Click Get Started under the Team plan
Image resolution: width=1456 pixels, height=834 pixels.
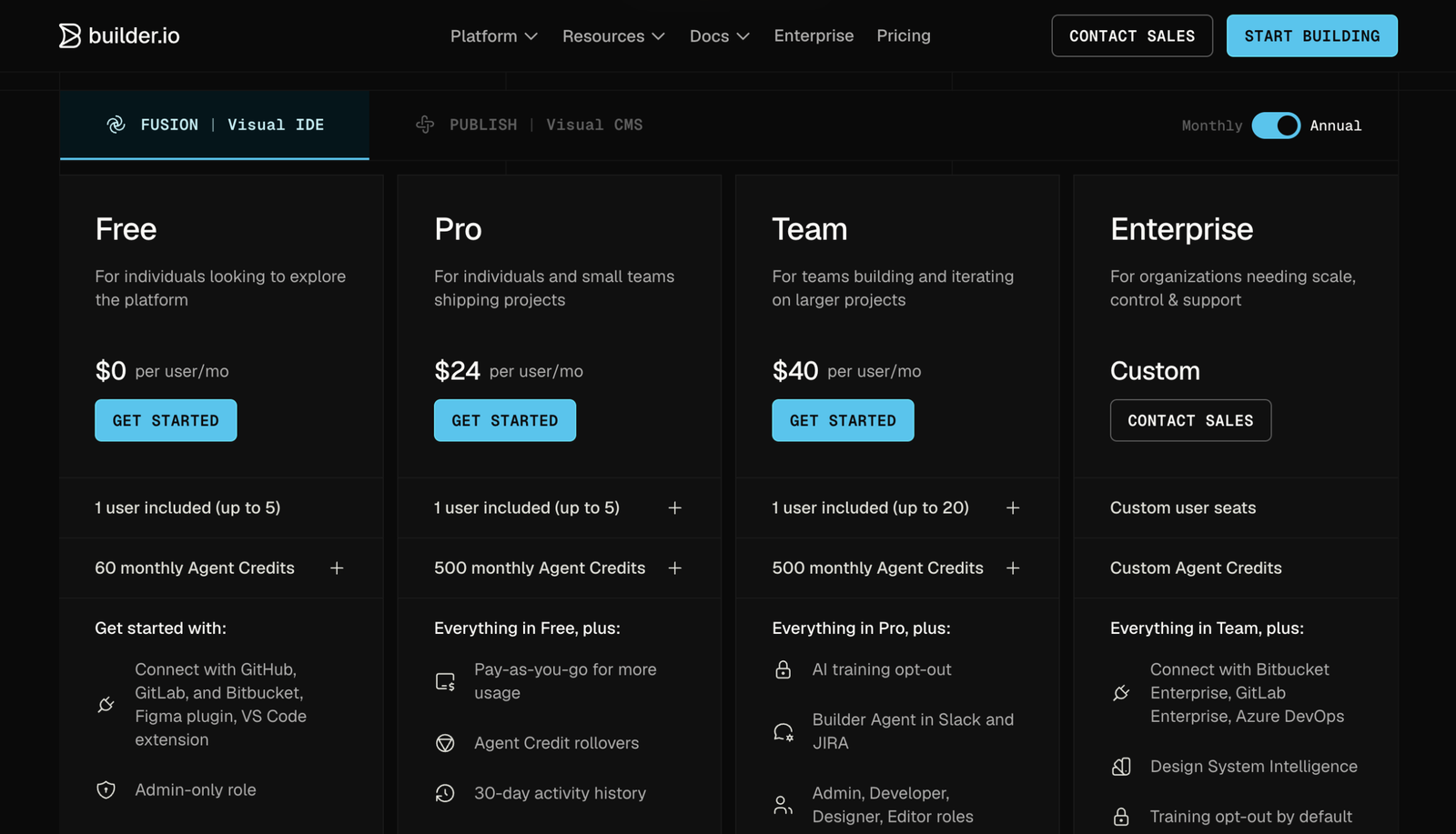843,420
